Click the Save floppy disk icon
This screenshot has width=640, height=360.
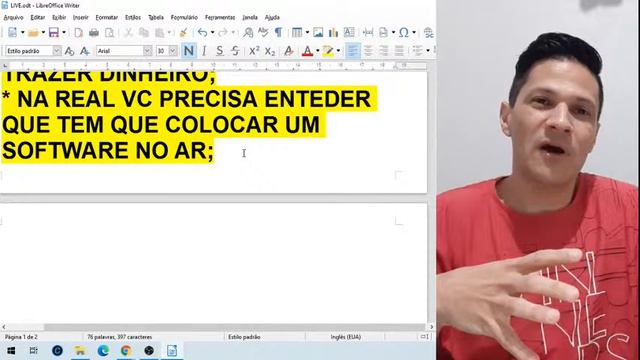(x=53, y=32)
